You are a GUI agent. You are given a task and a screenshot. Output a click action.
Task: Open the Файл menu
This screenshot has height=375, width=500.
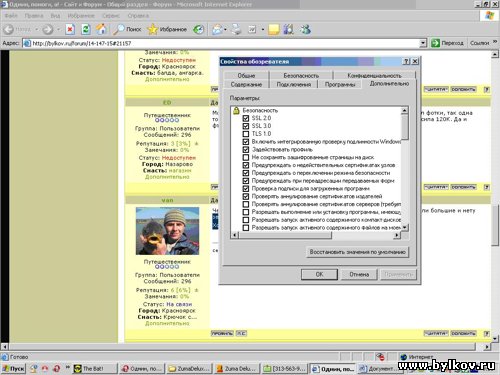pyautogui.click(x=11, y=16)
